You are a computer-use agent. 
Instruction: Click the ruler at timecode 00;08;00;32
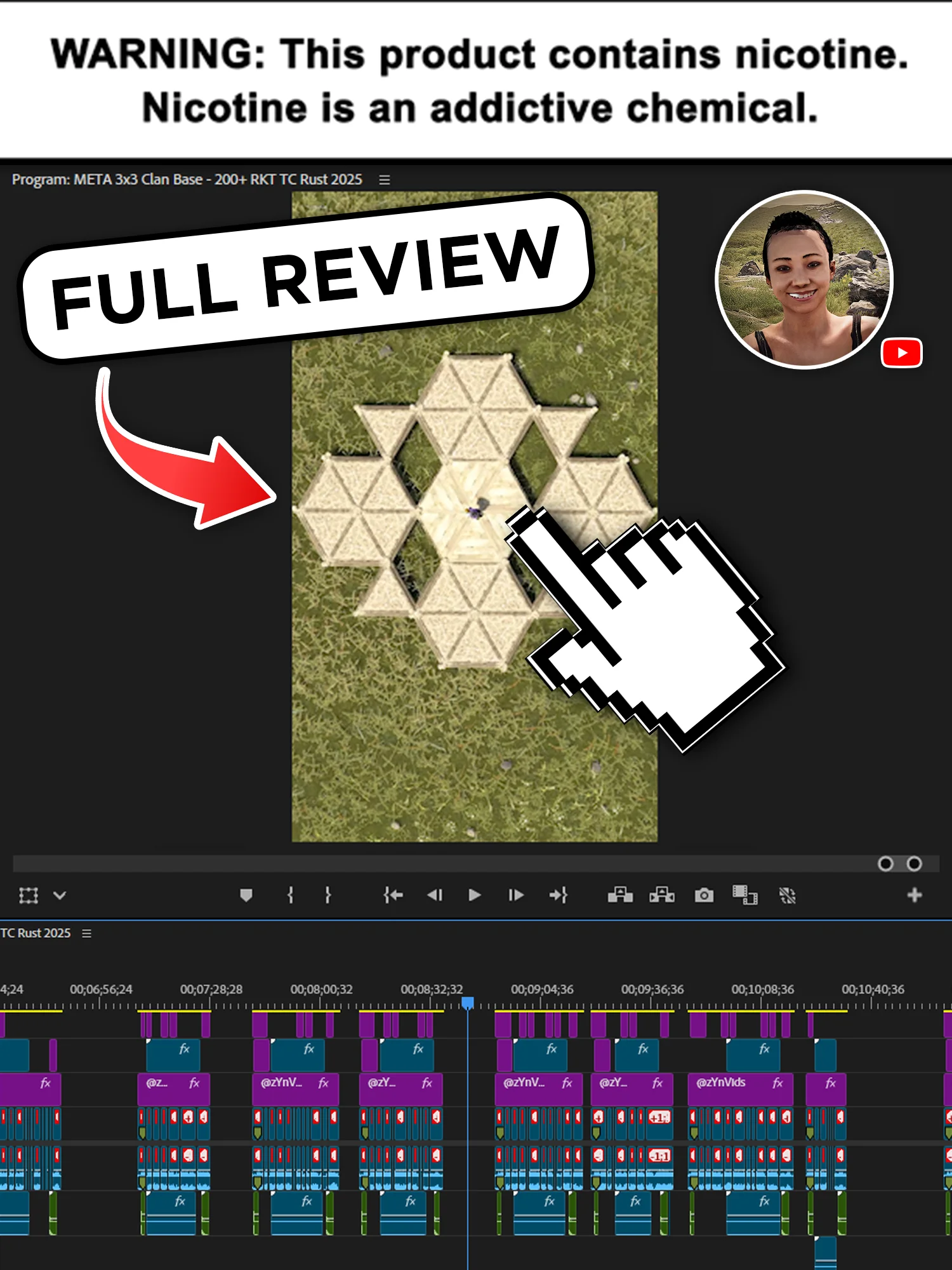(321, 989)
